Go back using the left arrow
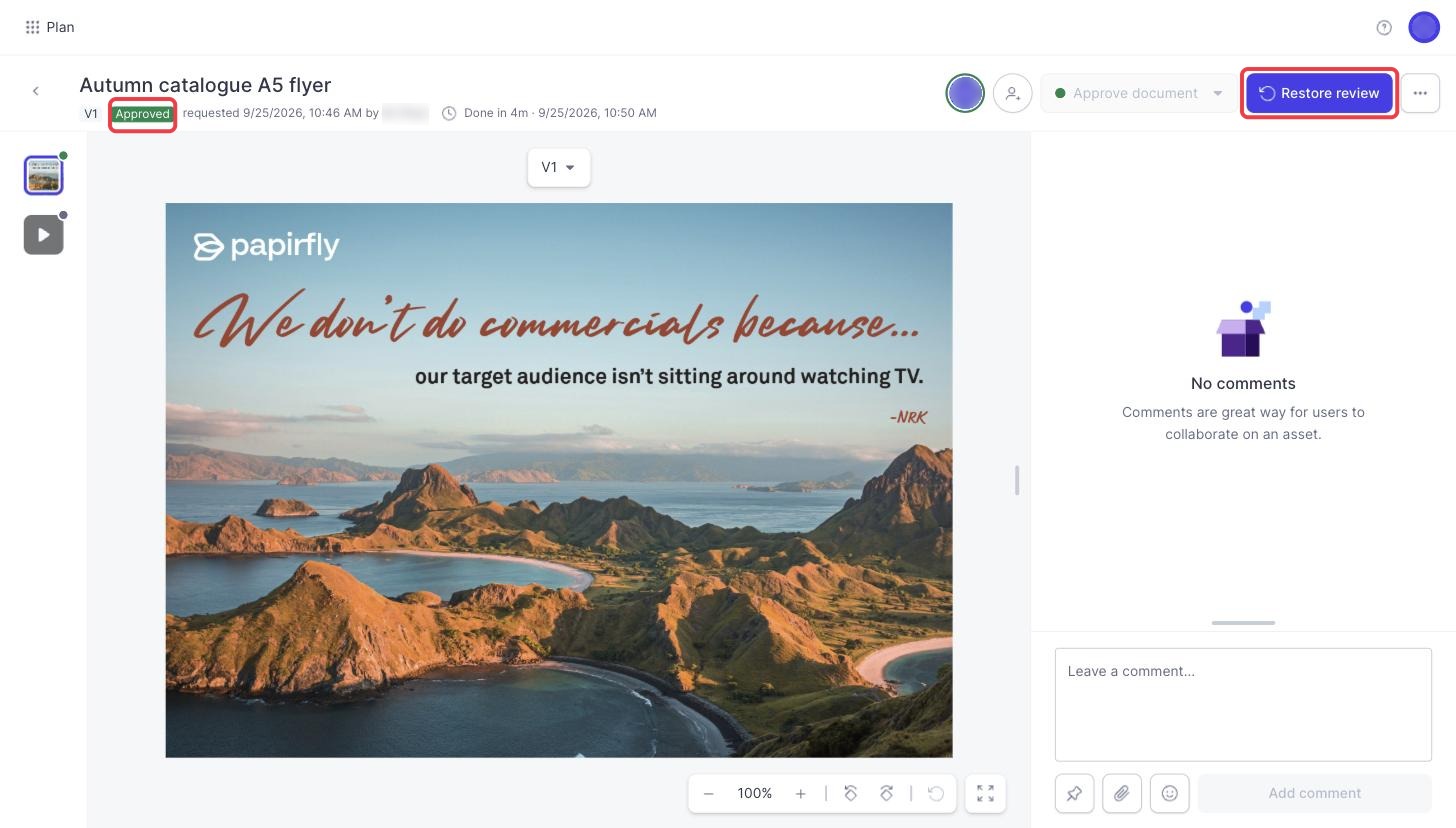The image size is (1456, 828). coord(36,91)
